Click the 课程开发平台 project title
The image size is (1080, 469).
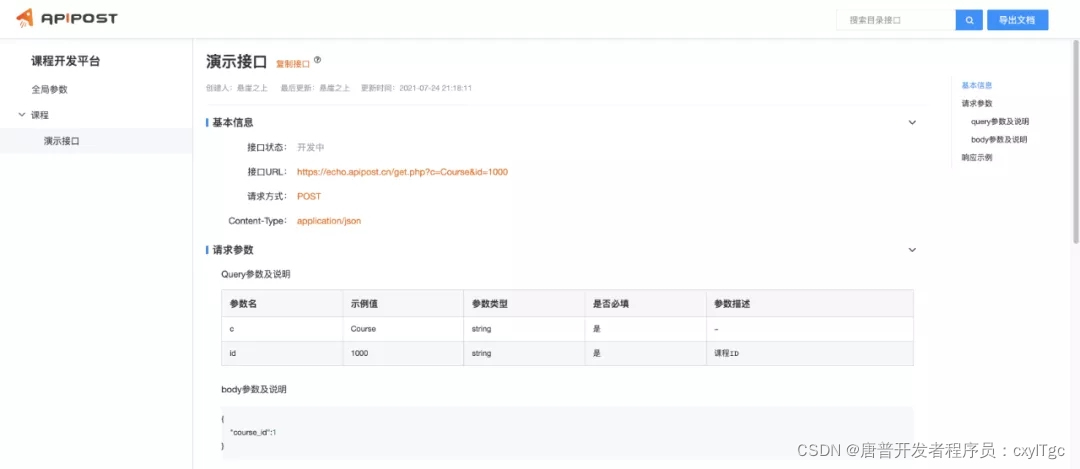point(65,61)
